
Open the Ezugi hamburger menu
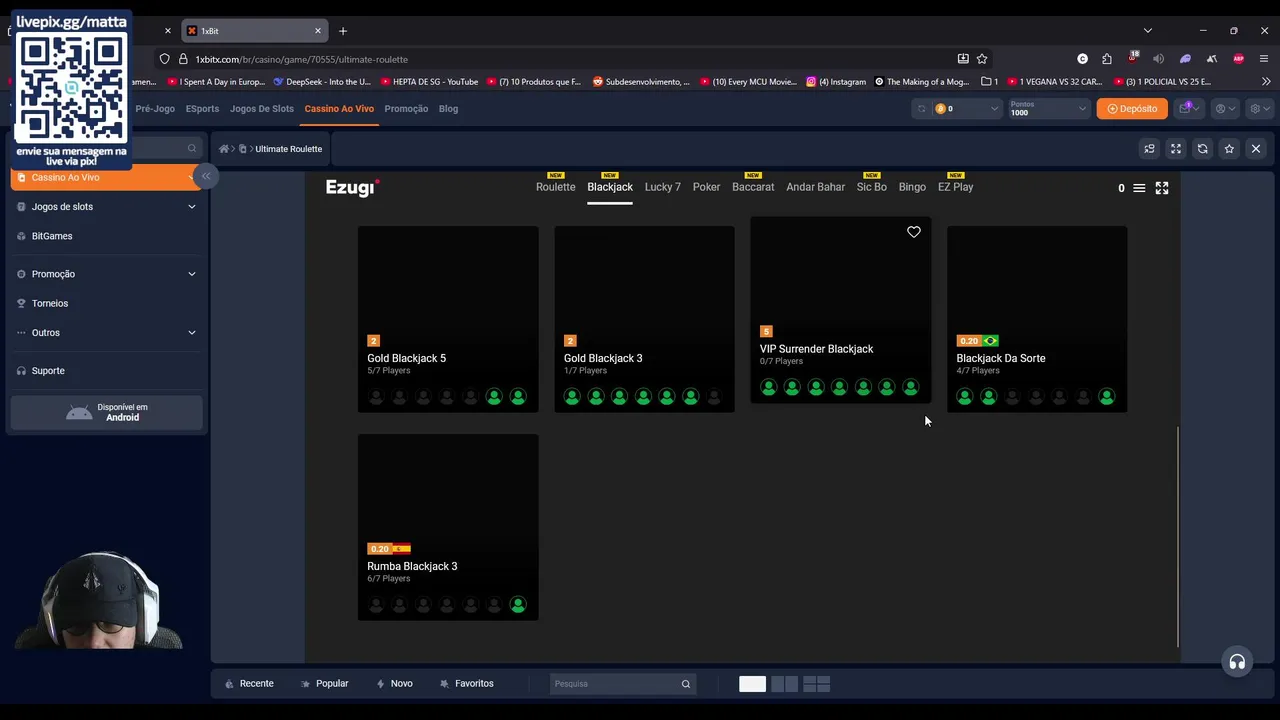click(1139, 188)
